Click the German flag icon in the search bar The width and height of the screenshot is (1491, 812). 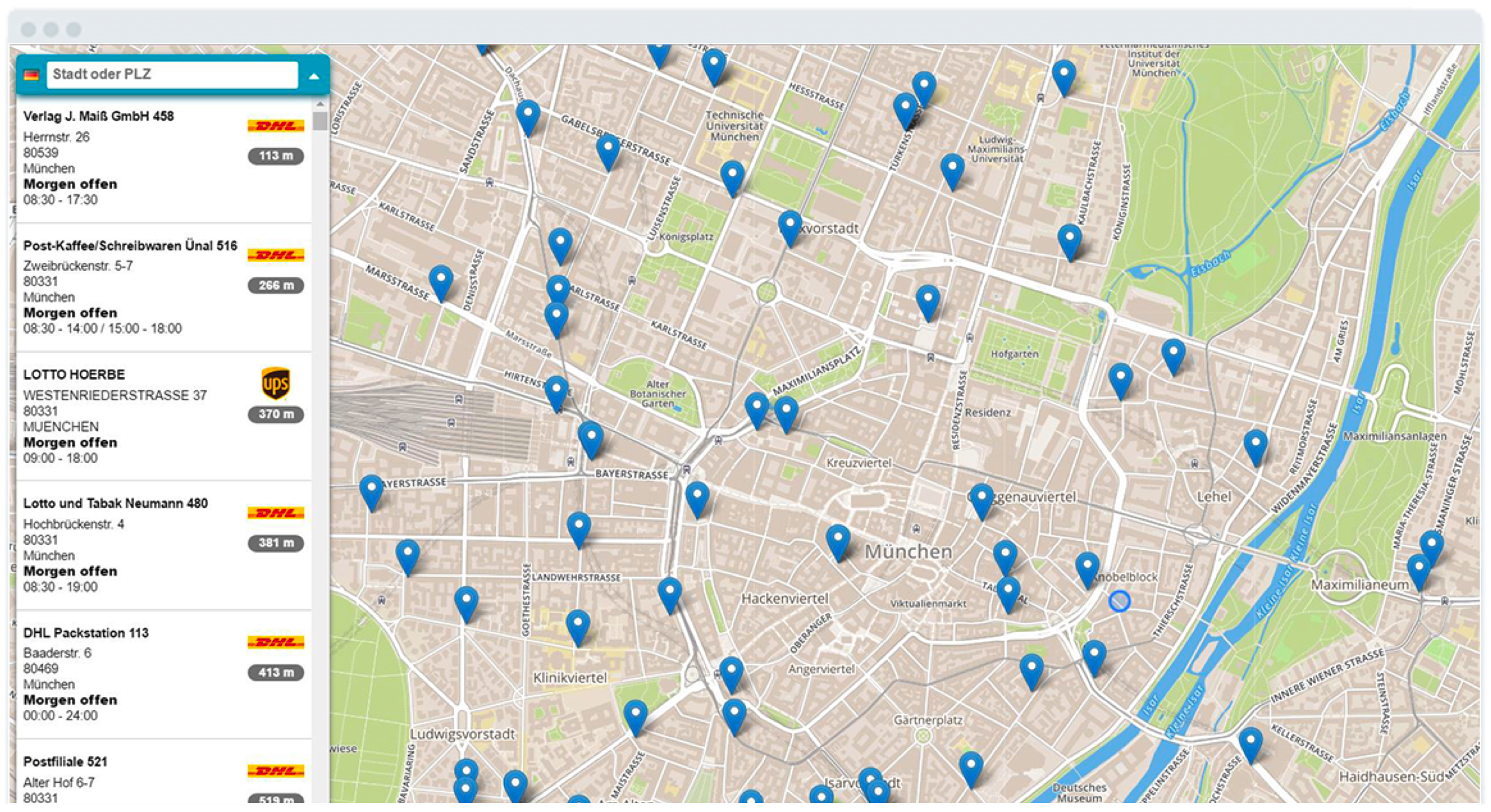tap(33, 75)
